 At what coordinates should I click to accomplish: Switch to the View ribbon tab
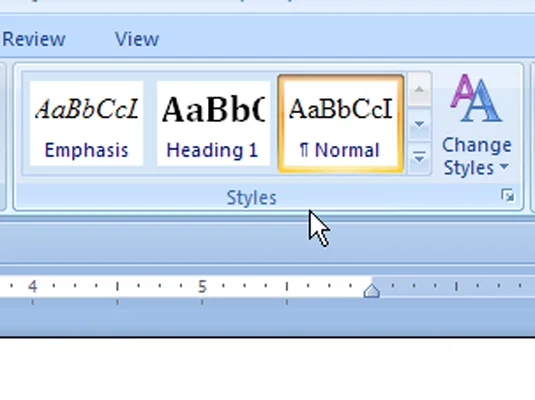(137, 39)
